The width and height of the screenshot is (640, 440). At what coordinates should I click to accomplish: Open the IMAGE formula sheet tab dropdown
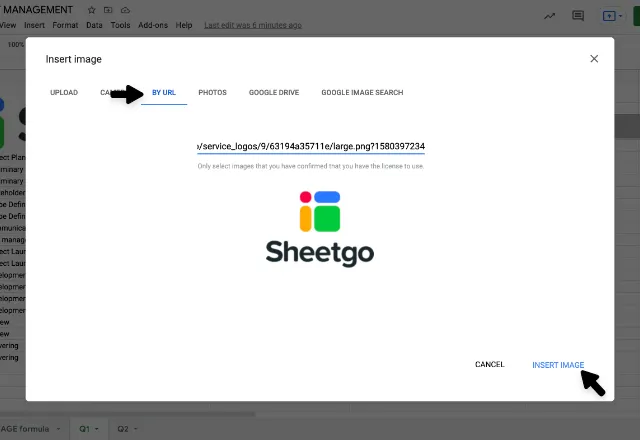(x=58, y=429)
